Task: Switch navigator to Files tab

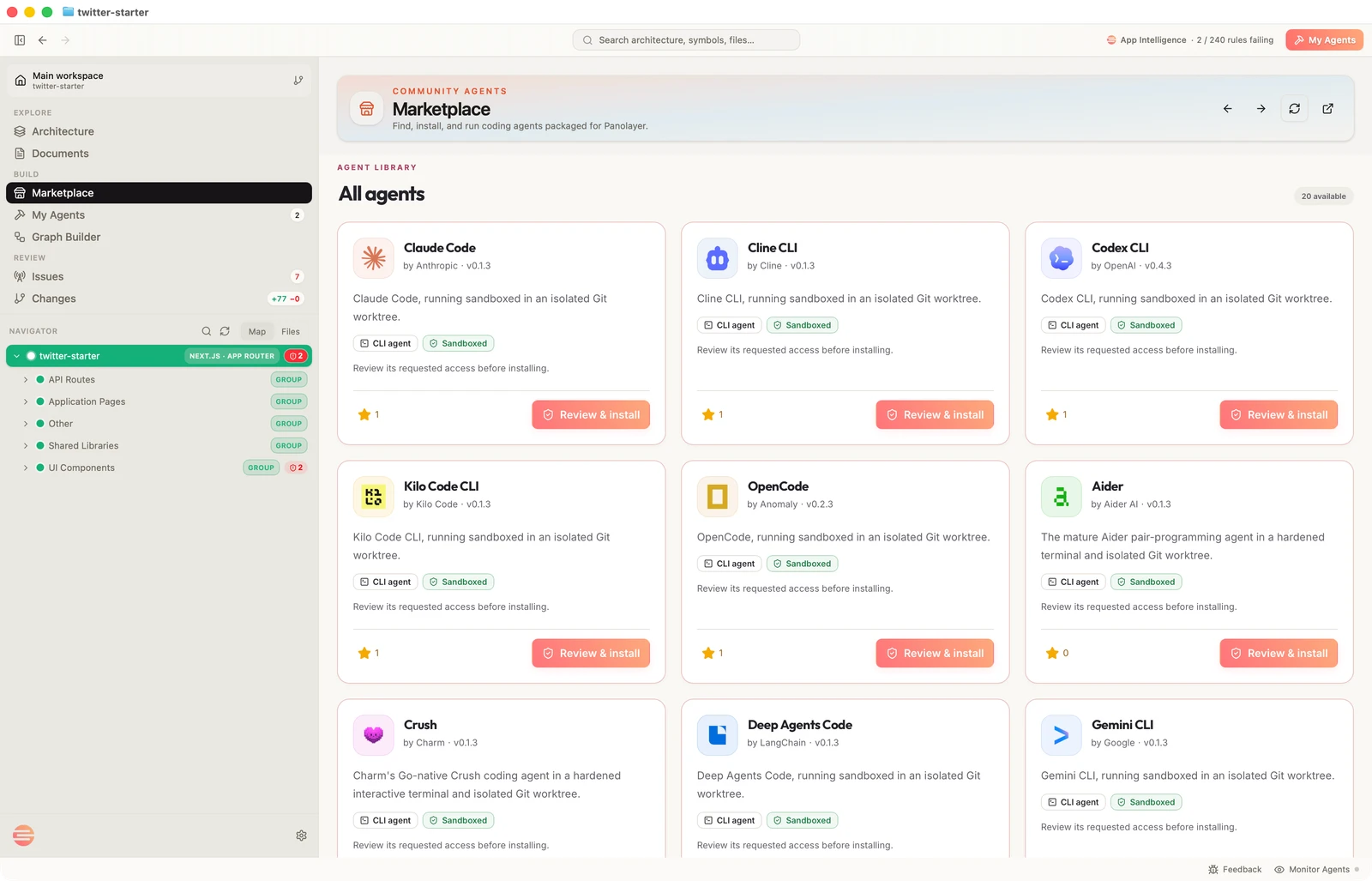Action: 291,331
